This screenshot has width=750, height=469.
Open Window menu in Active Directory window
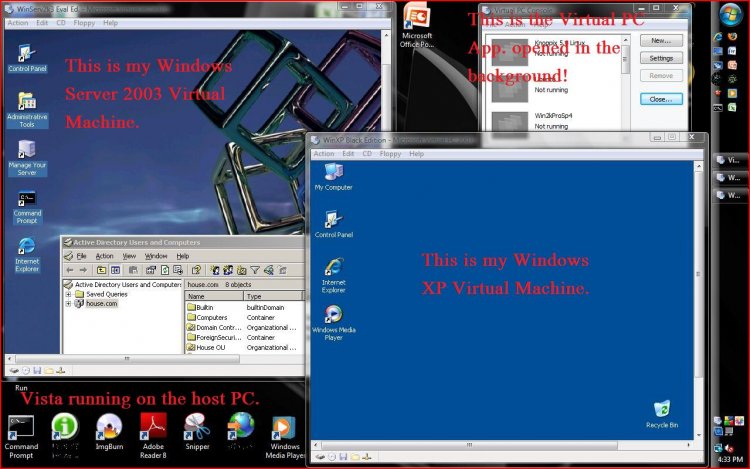(x=156, y=256)
